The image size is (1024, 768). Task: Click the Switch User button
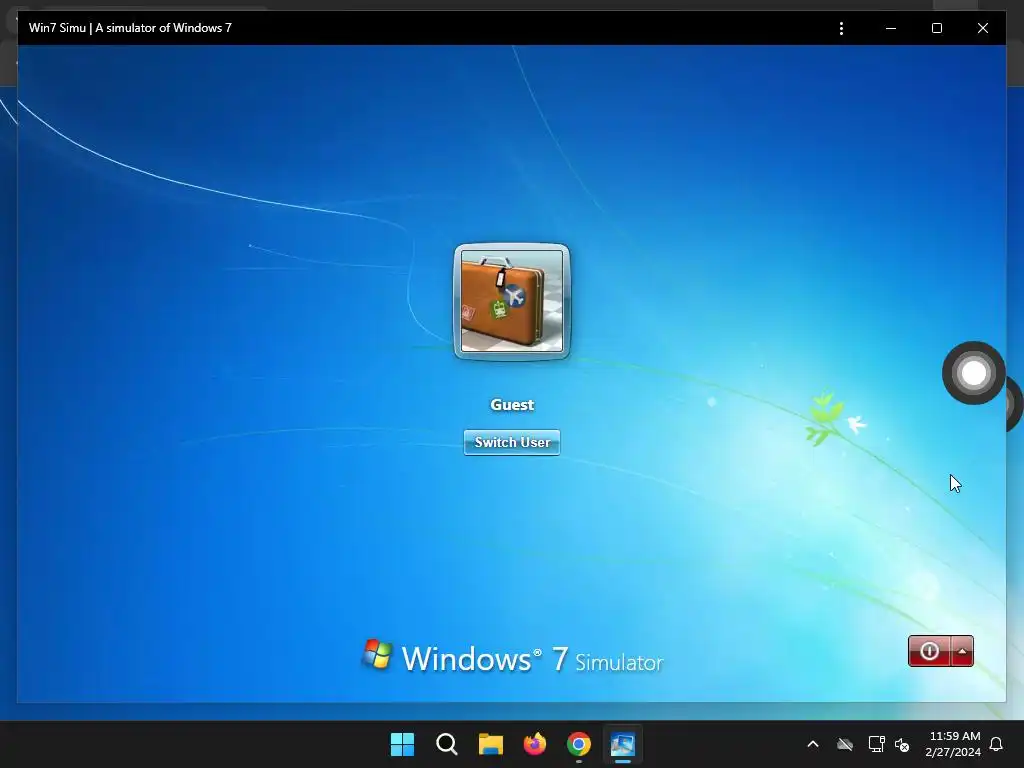[x=512, y=442]
